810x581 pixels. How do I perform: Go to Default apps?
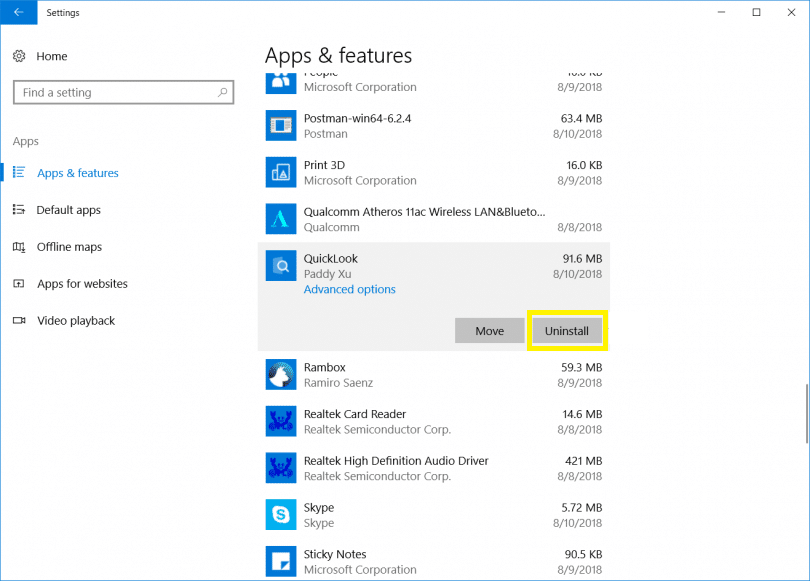pos(69,210)
